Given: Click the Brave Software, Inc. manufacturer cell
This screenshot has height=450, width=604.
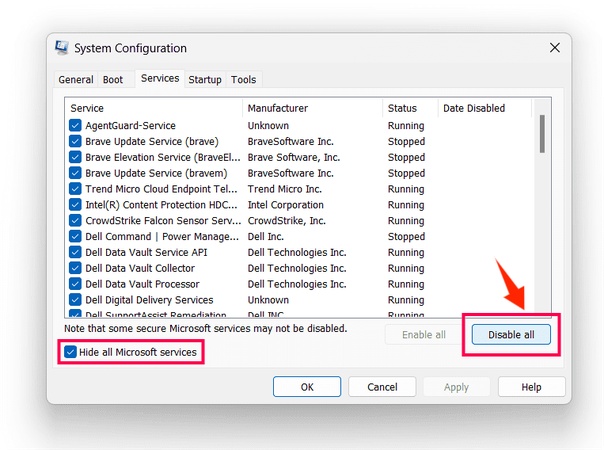Looking at the screenshot, I should click(x=294, y=157).
